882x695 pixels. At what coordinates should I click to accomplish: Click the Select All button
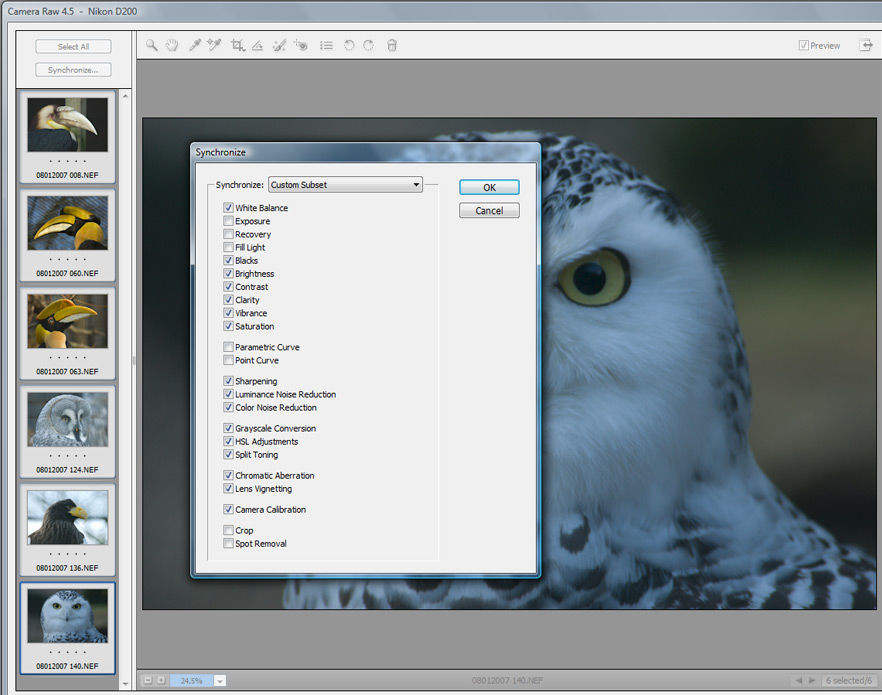(73, 47)
